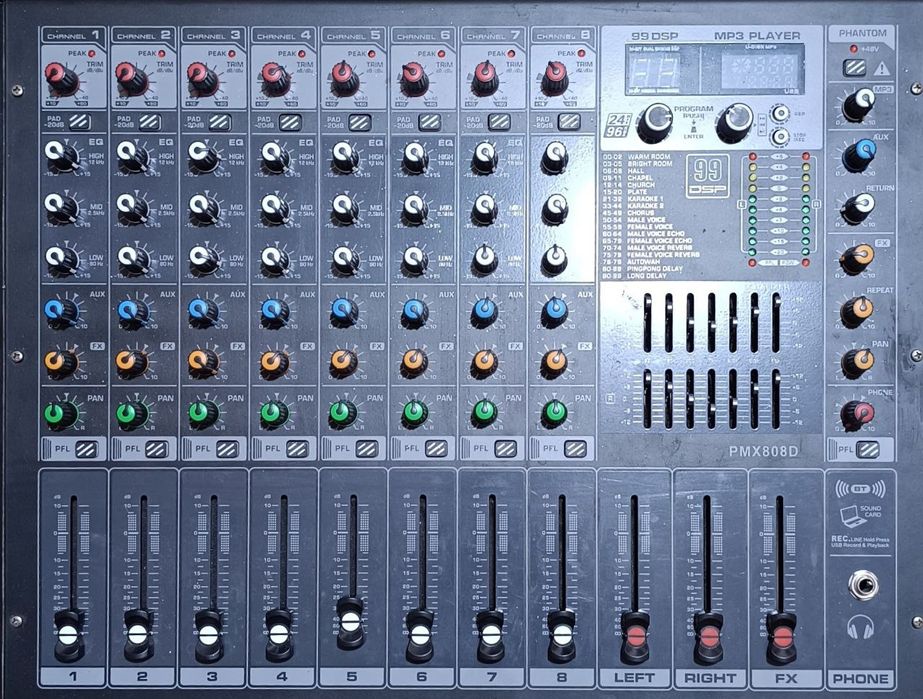Push the MP3 player REP button
Screen dimensions: 923x699
(781, 112)
